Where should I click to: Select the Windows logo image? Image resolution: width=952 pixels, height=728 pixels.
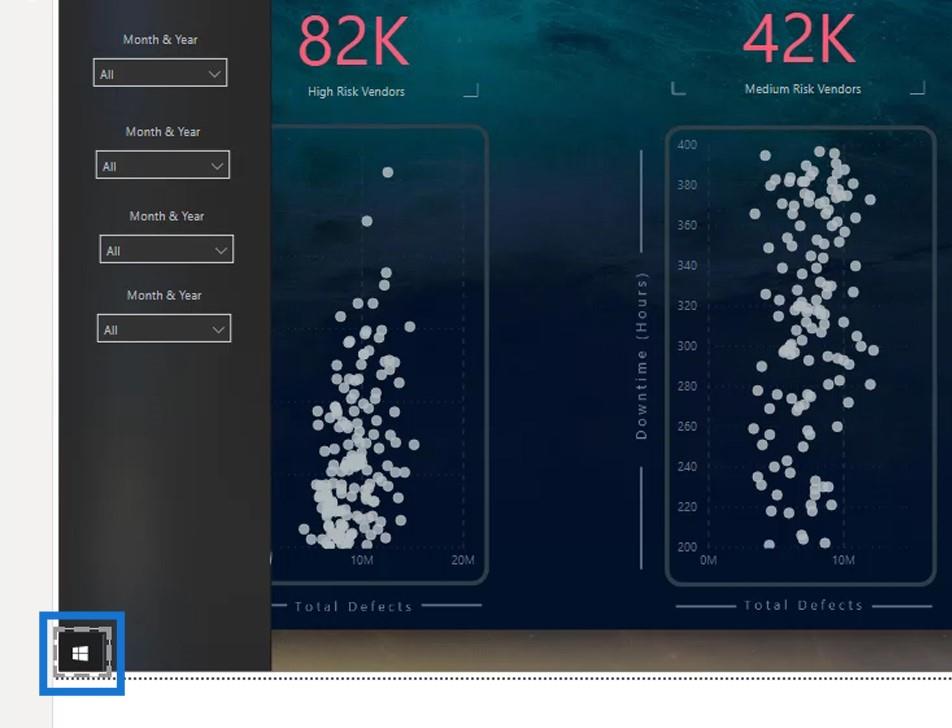(x=82, y=652)
